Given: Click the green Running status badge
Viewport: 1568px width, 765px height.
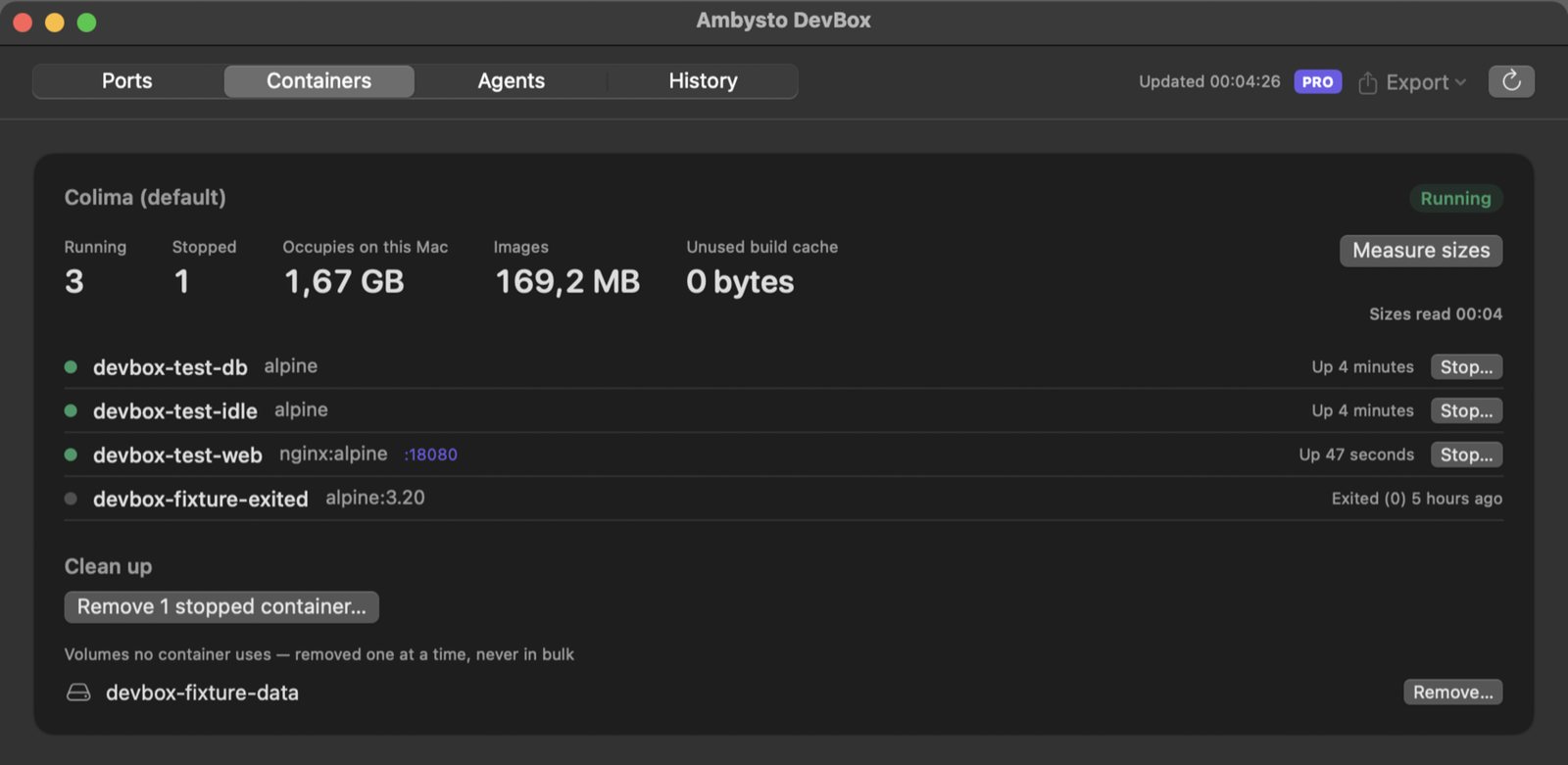Looking at the screenshot, I should (x=1455, y=199).
